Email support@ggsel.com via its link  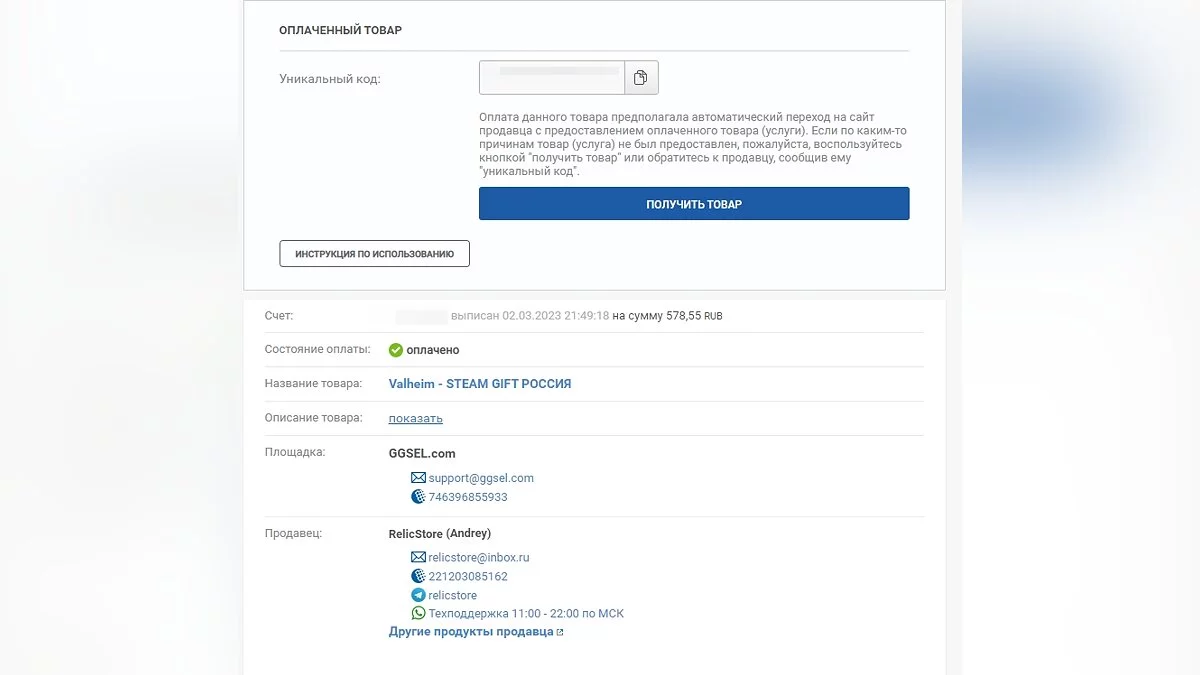(481, 478)
